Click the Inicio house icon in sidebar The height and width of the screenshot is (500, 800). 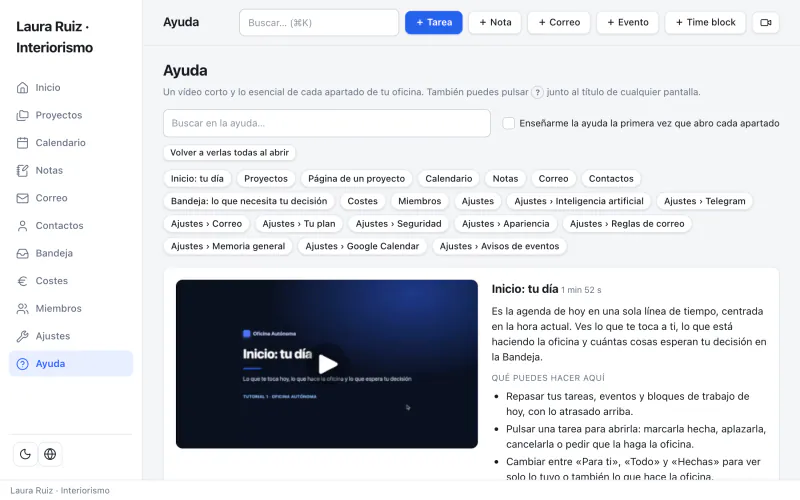22,88
